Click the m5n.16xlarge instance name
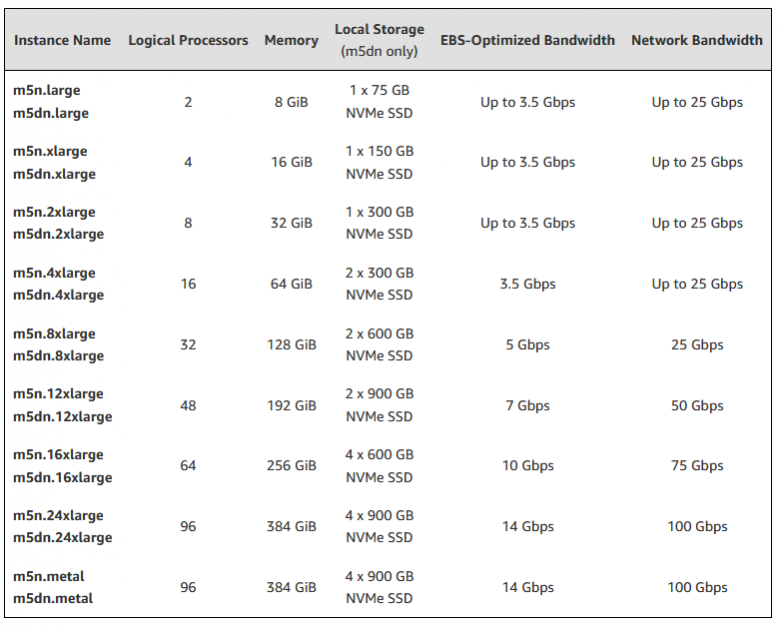 58,455
